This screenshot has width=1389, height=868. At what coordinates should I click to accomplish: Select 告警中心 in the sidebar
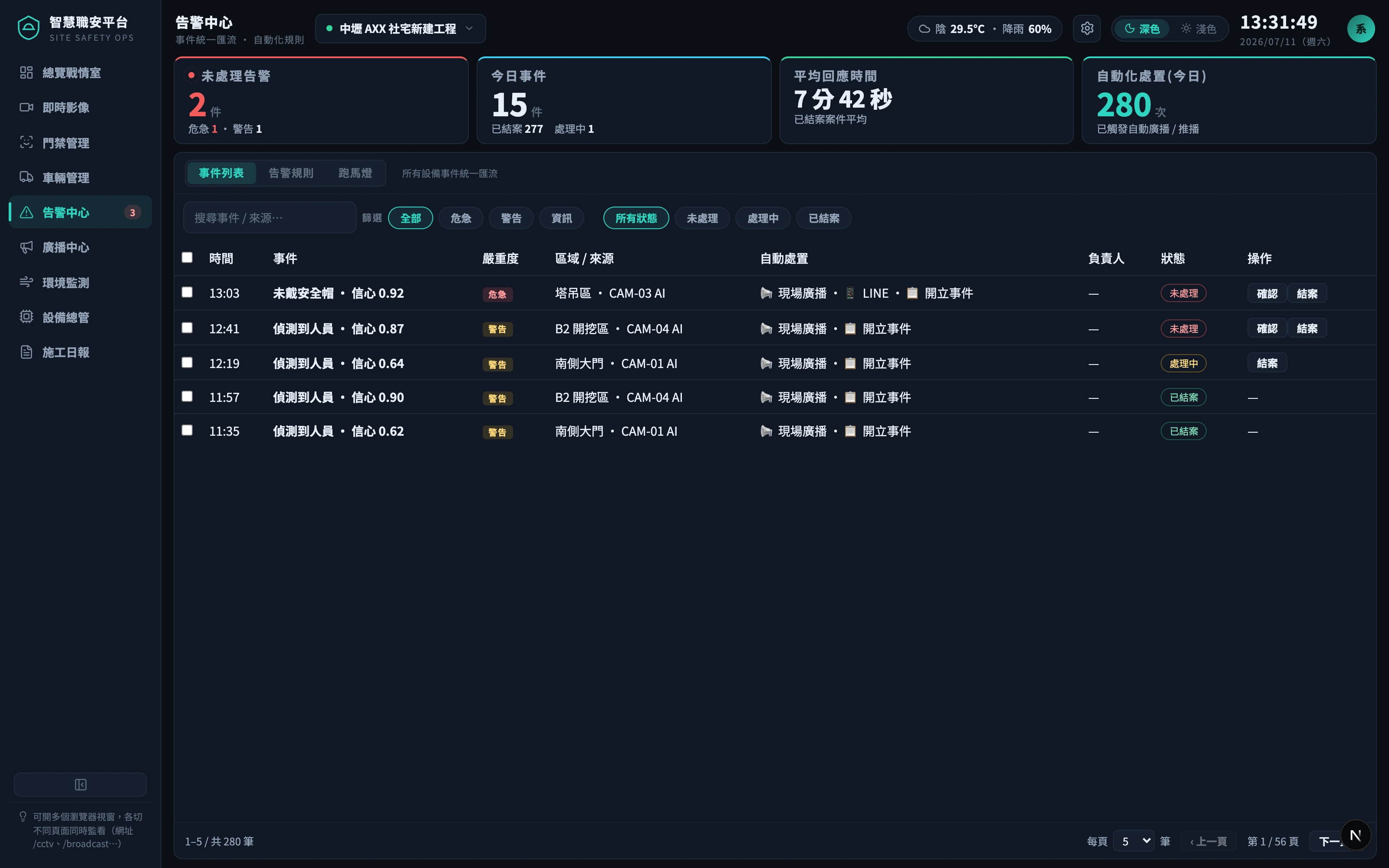(80, 212)
